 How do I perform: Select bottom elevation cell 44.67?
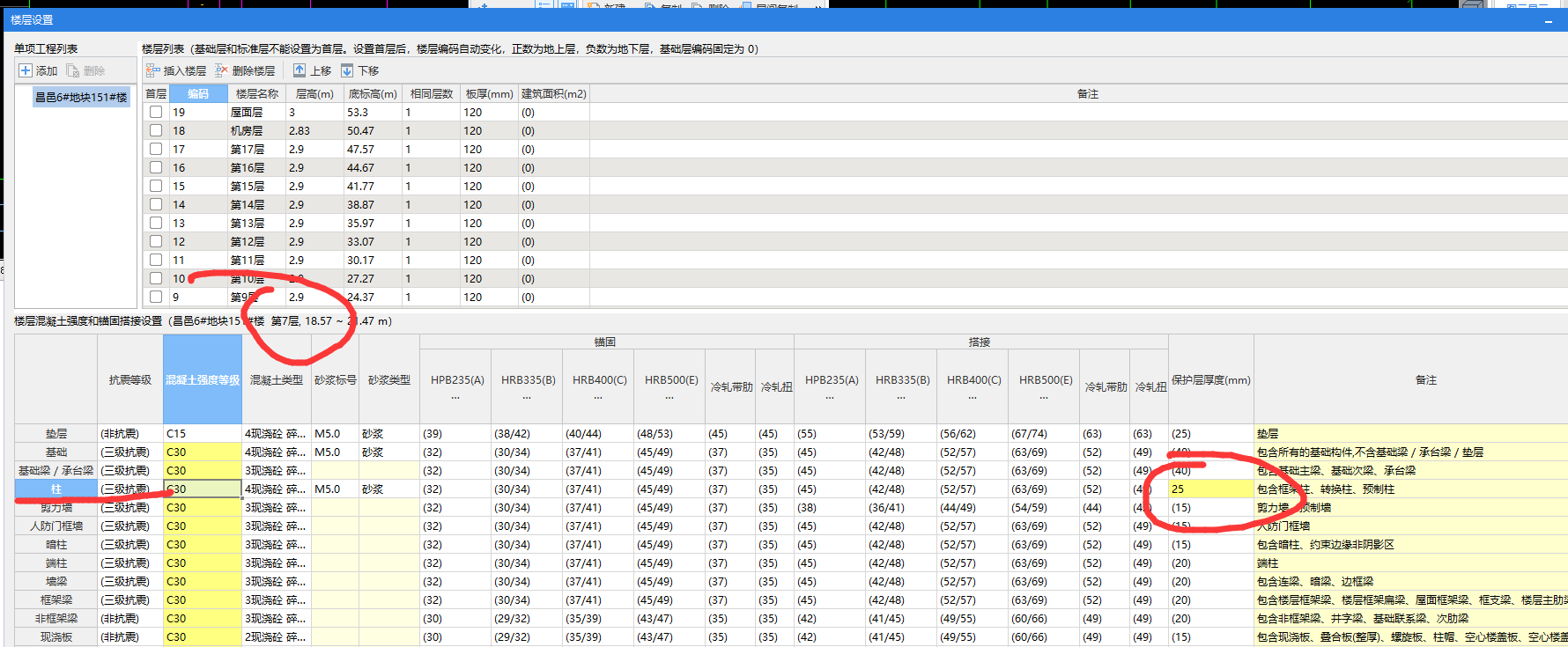point(373,167)
